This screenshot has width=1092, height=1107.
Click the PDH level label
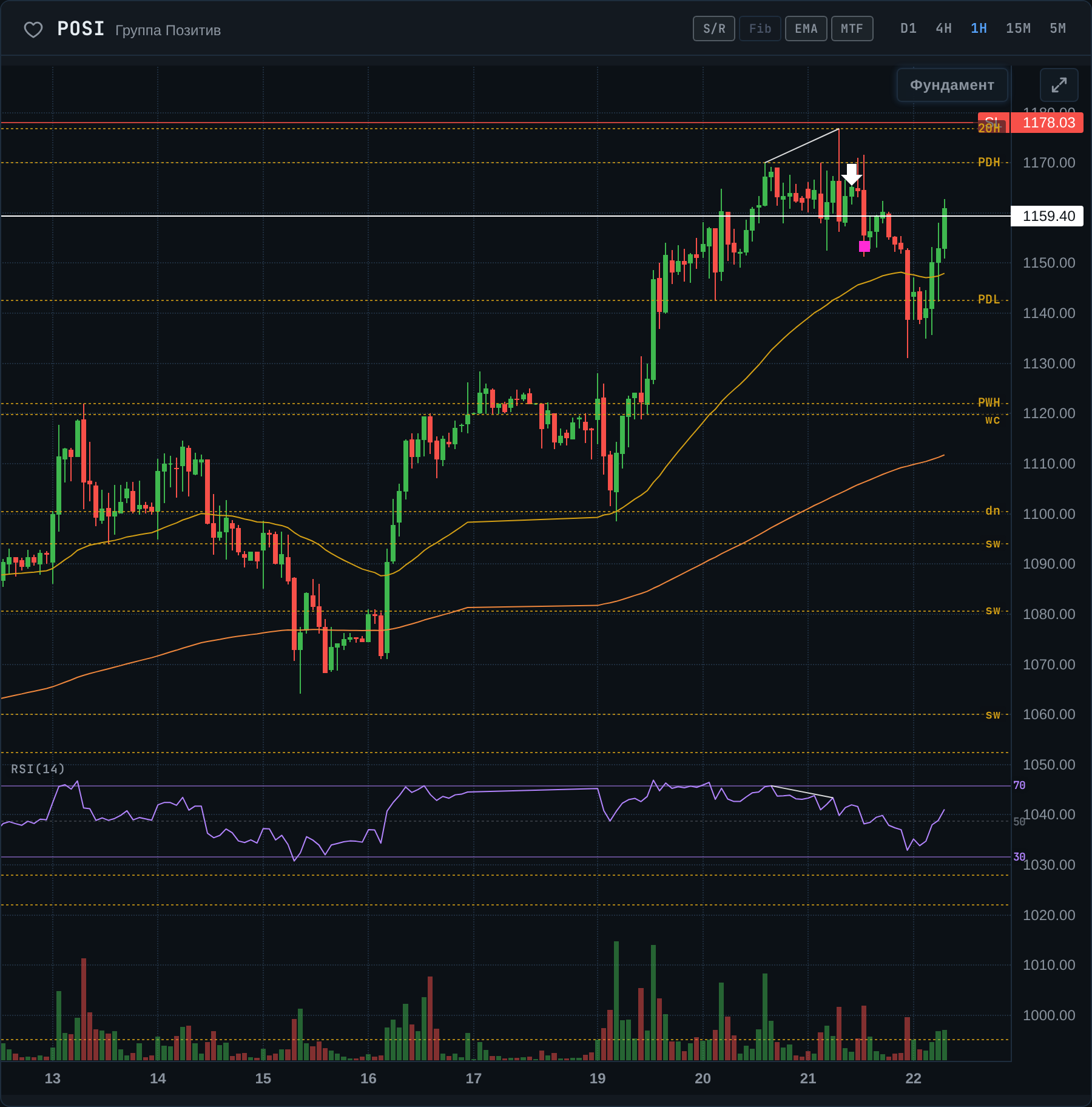[989, 162]
